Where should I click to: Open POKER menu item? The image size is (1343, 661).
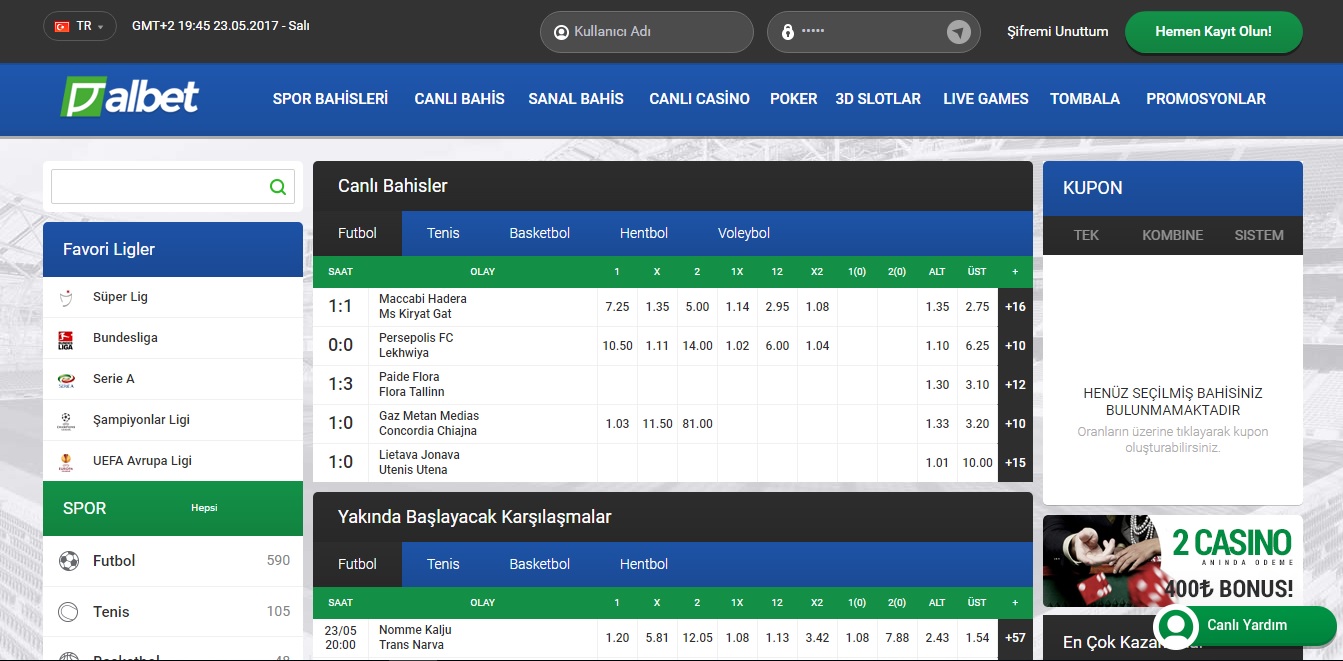(x=794, y=99)
